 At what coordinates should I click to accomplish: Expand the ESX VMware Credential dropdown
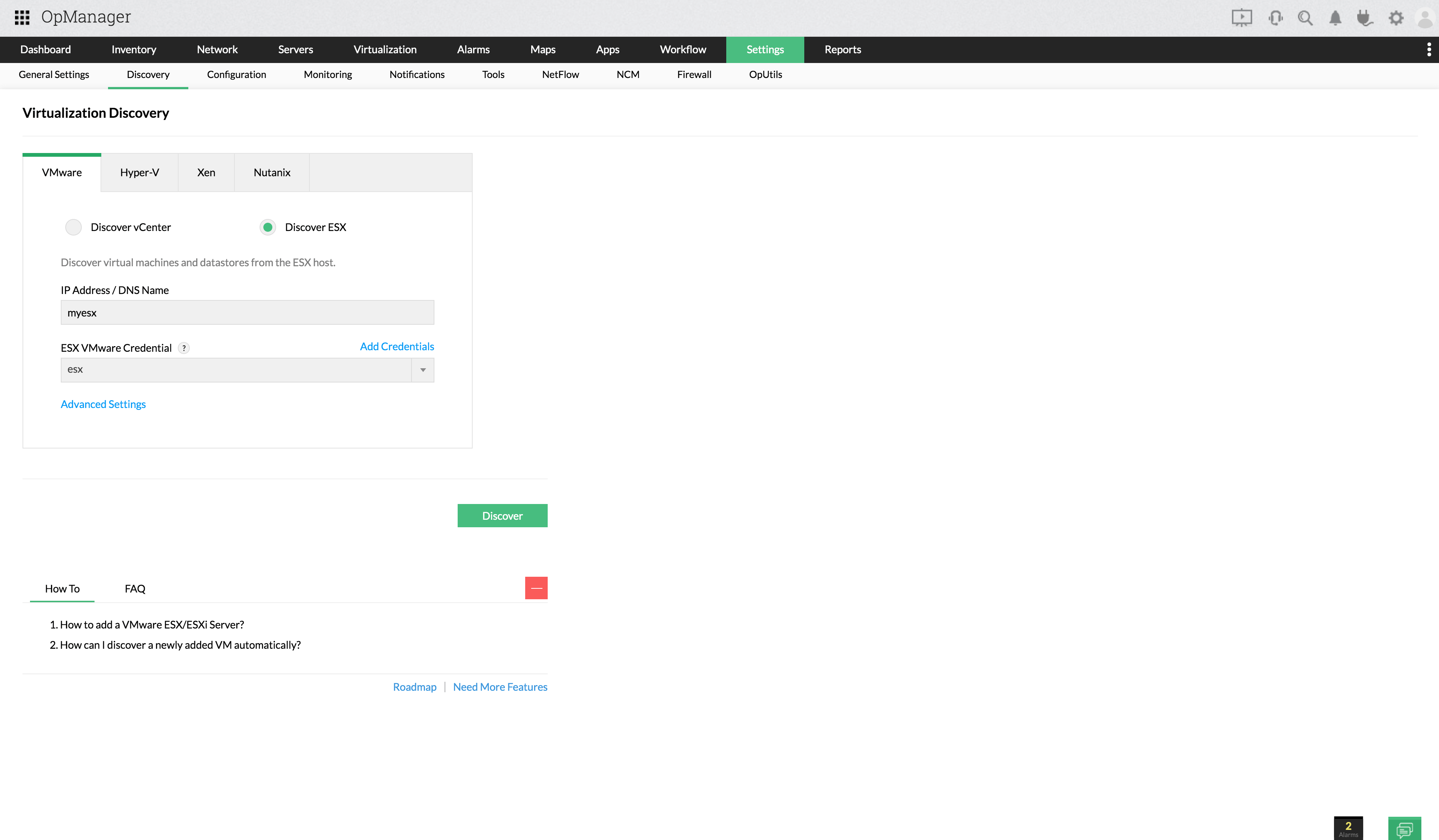[422, 370]
